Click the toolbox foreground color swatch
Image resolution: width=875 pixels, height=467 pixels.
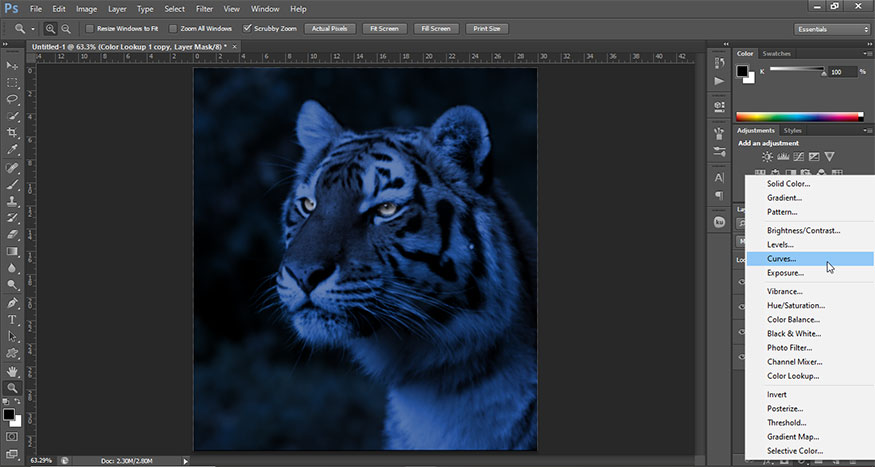click(8, 415)
